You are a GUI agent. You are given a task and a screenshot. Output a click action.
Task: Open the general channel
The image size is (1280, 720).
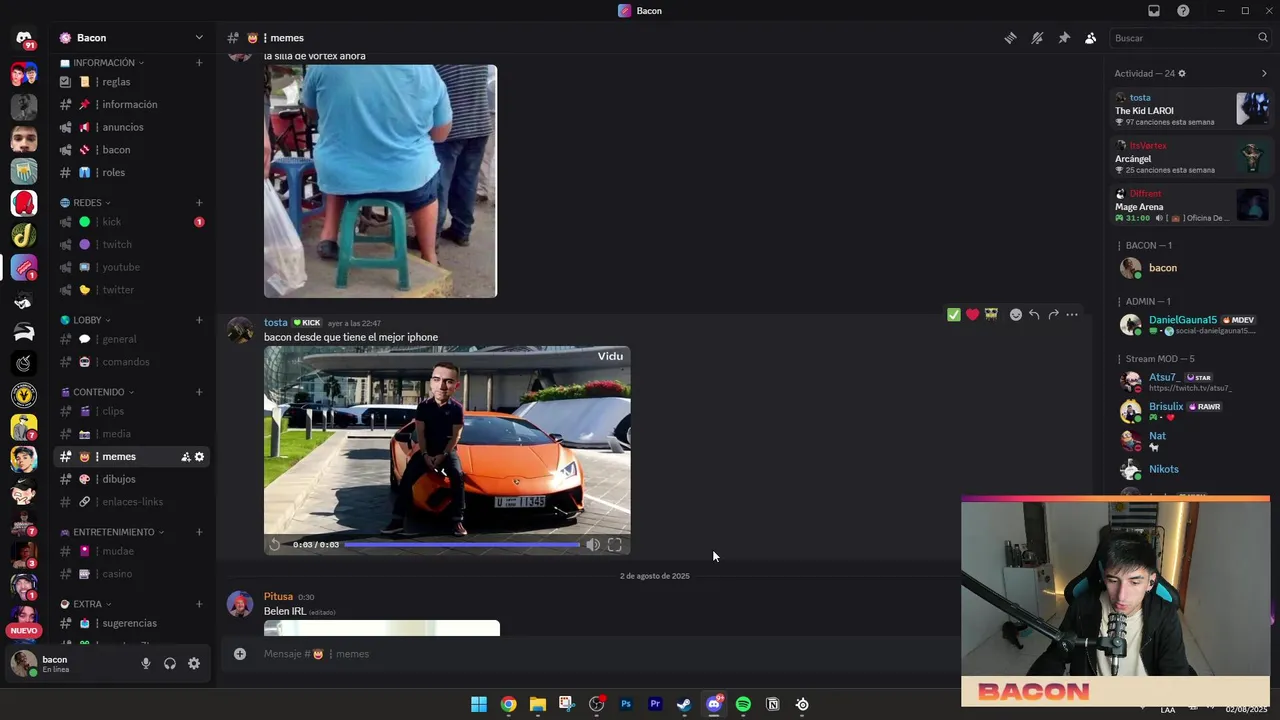(131, 339)
